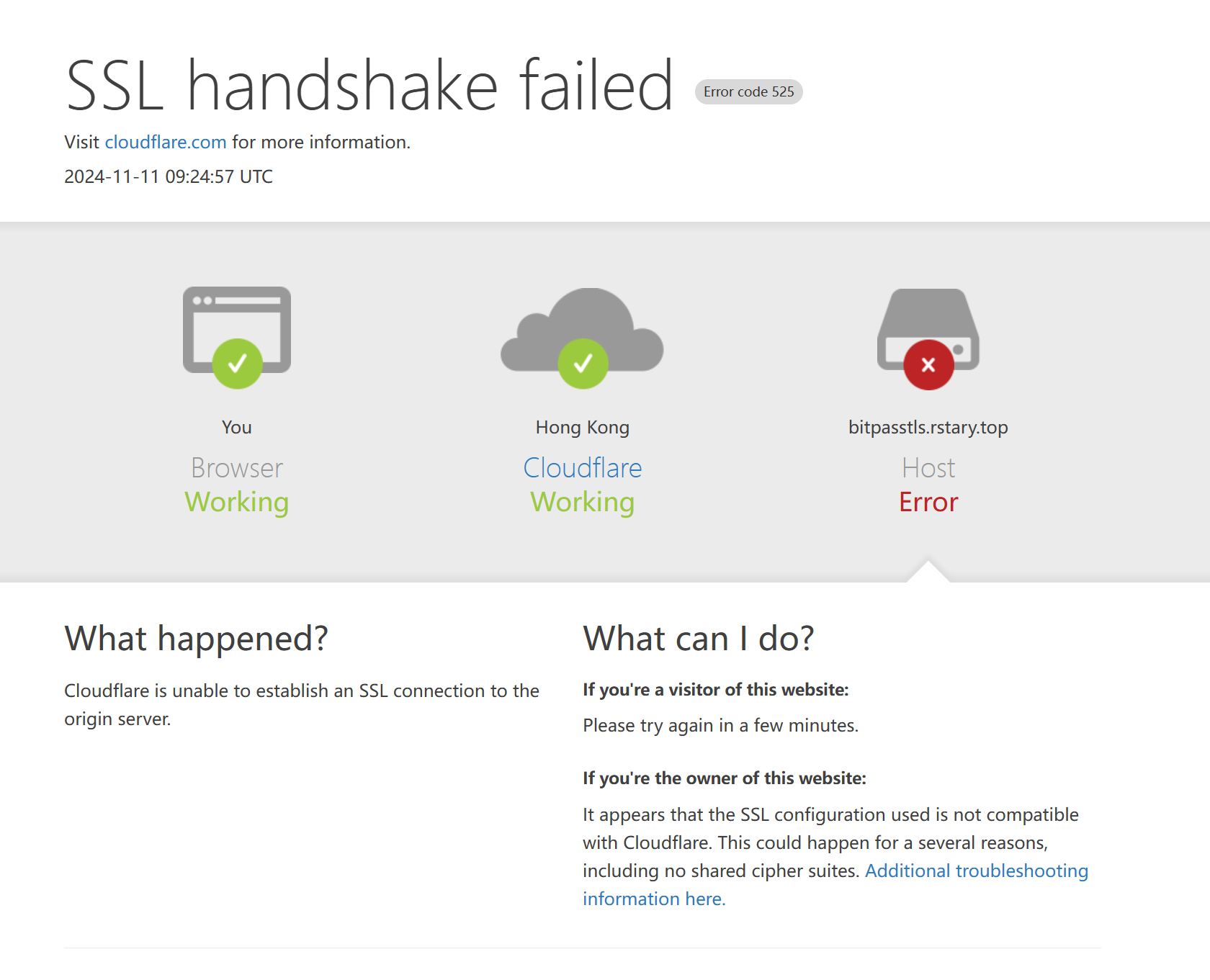Click the SSL handshake failed heading
The height and width of the screenshot is (980, 1210).
click(x=369, y=86)
